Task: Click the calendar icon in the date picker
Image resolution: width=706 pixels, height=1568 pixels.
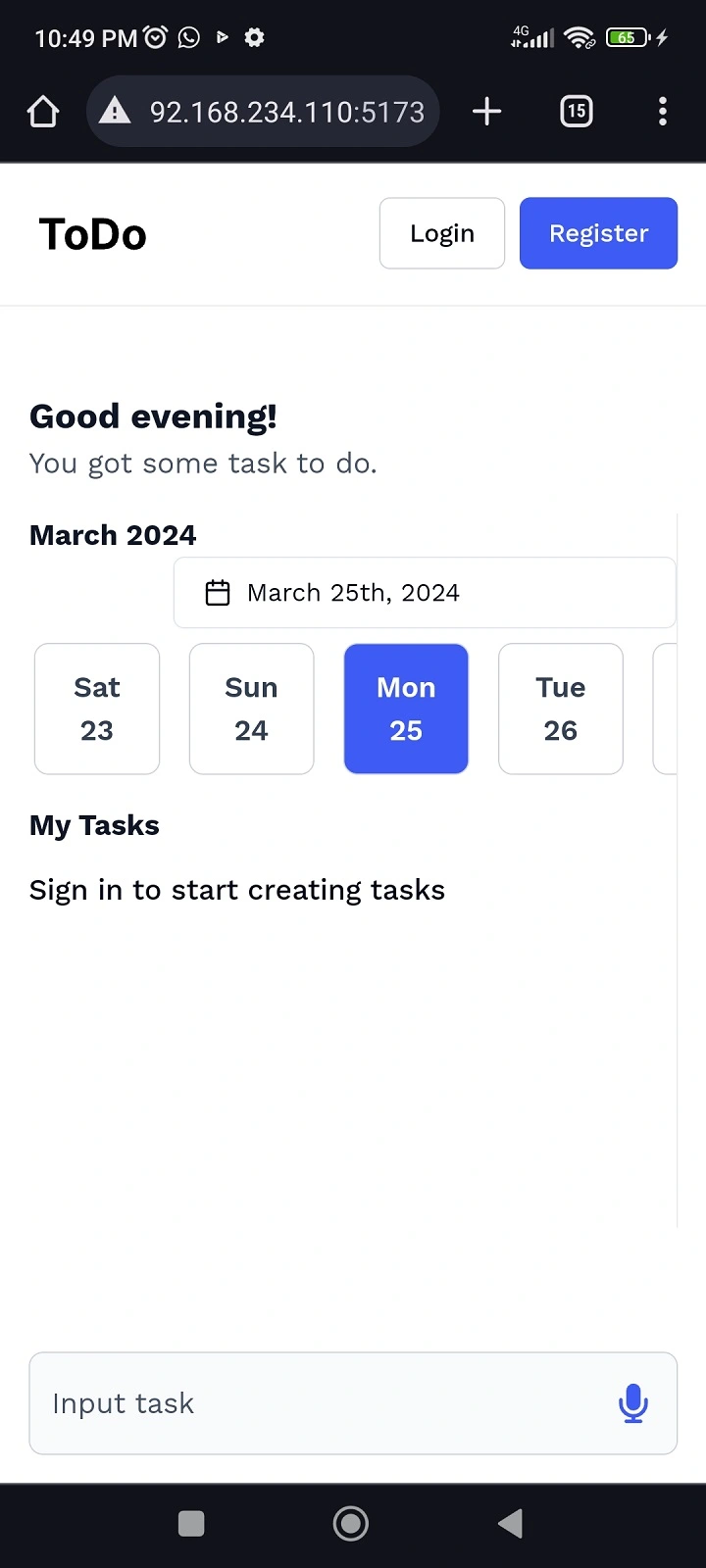Action: tap(218, 592)
